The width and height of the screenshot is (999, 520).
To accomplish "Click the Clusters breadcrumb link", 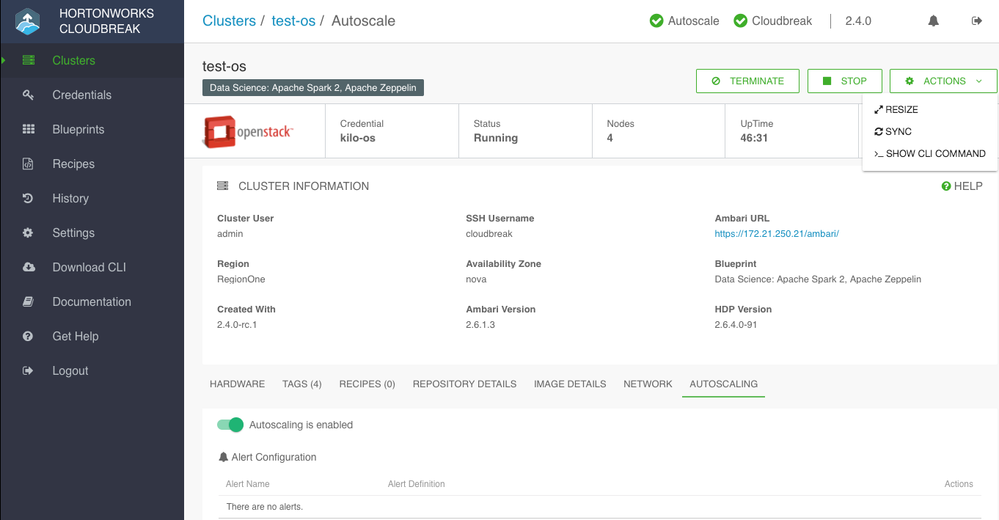I will pos(229,21).
